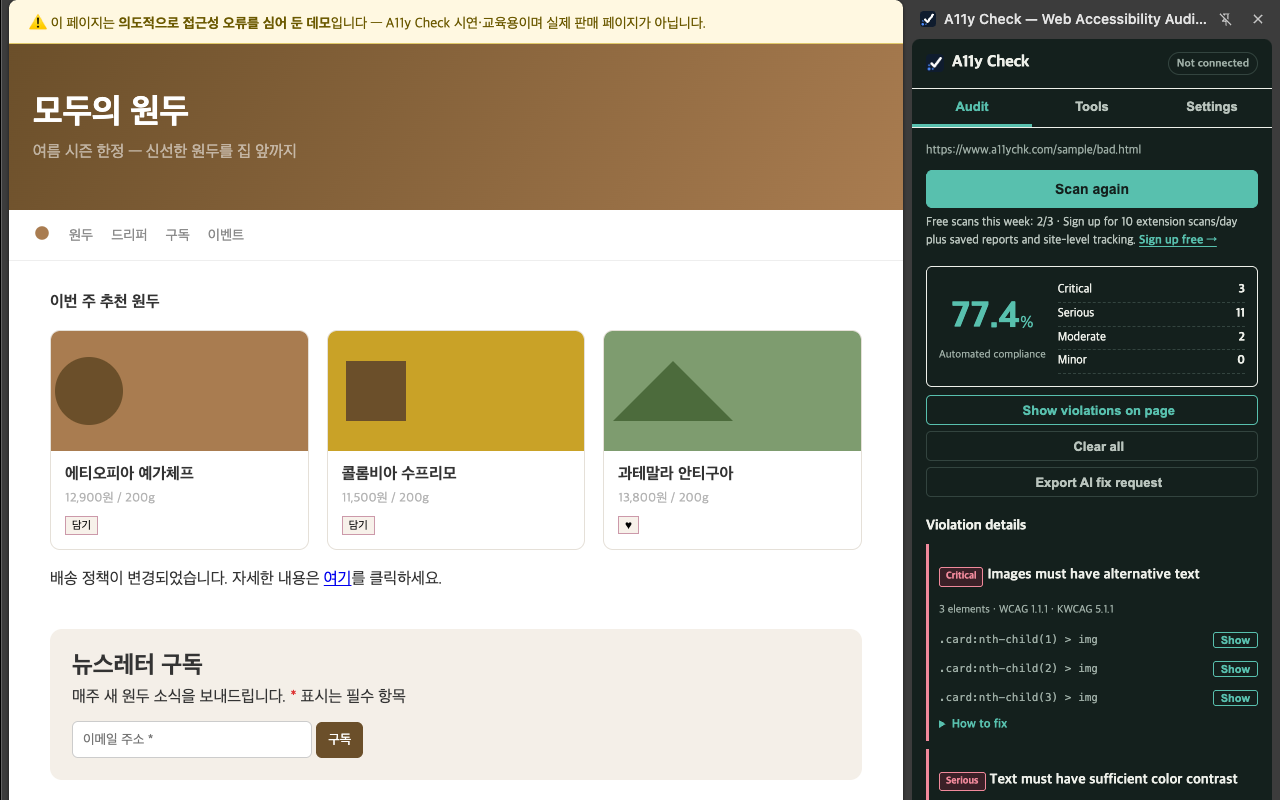Viewport: 1280px width, 800px height.
Task: Click the A11y Check logo in the panel header
Action: click(935, 62)
